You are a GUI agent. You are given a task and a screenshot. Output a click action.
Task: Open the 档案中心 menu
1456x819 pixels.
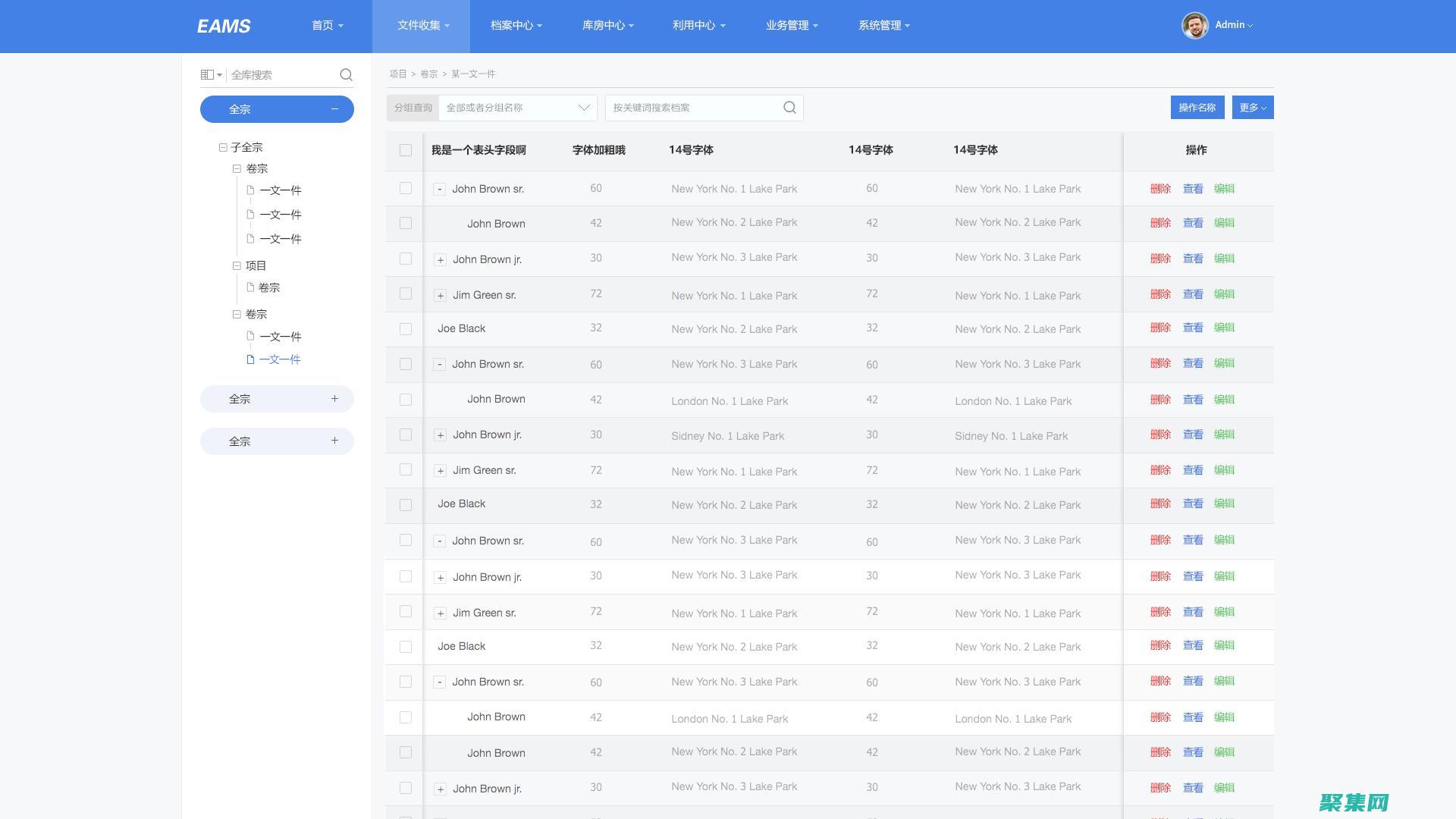tap(516, 26)
